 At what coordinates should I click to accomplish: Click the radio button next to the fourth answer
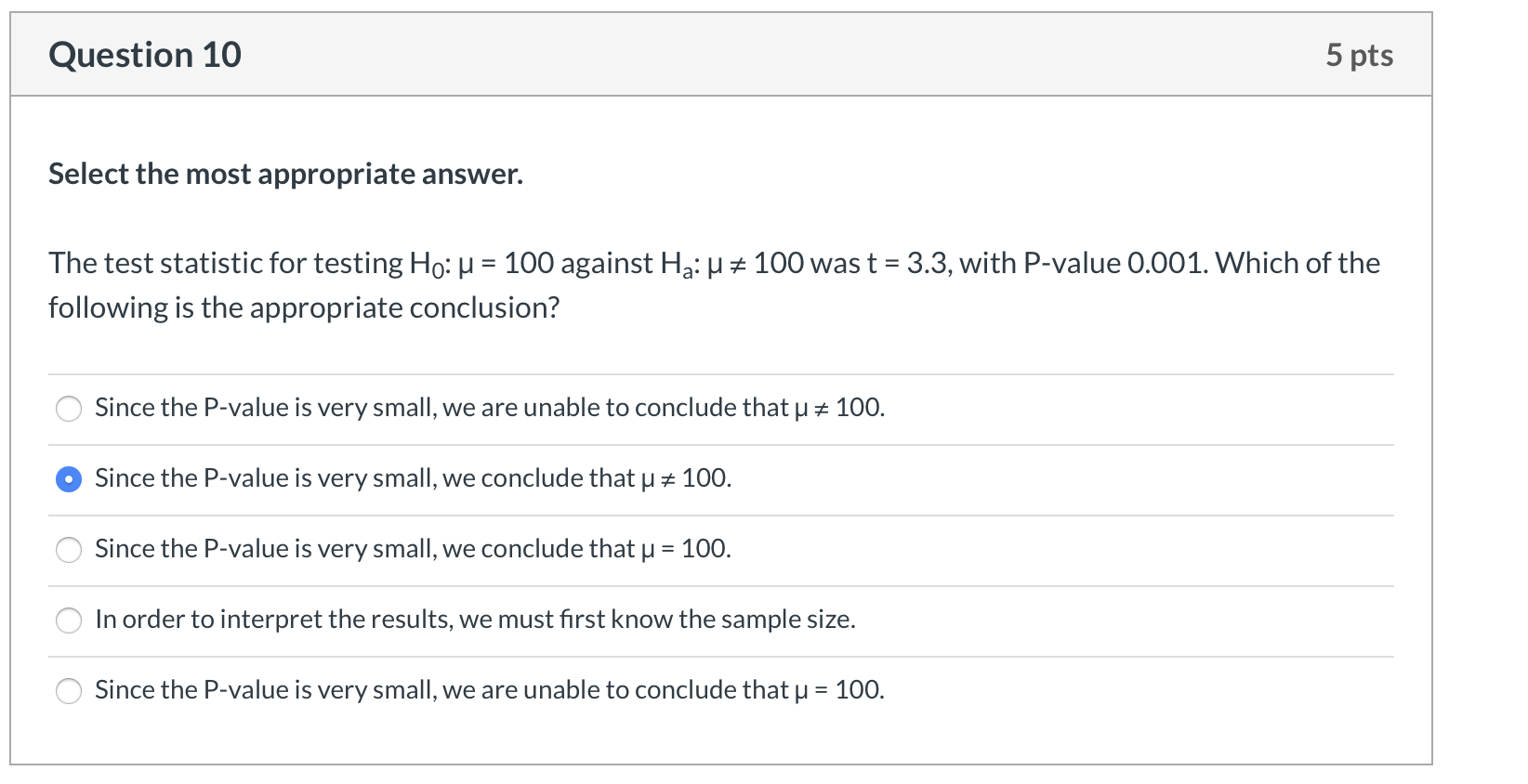pos(69,621)
